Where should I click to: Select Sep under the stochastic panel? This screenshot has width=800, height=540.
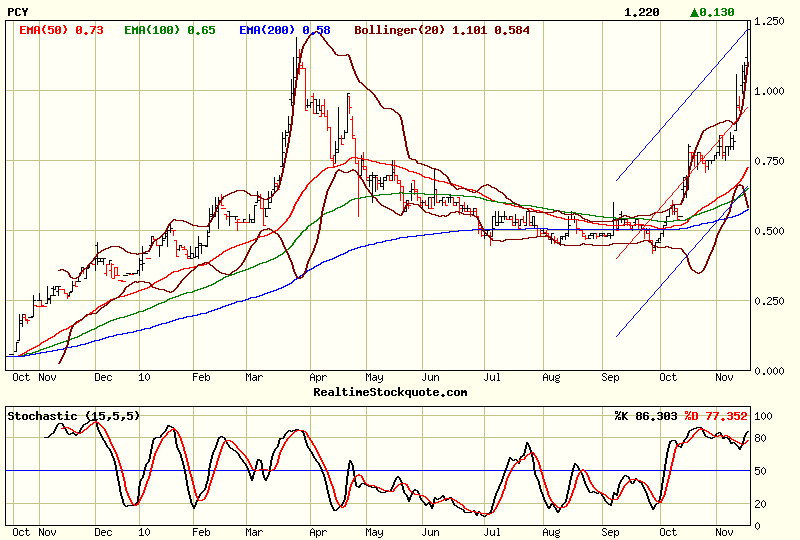(x=610, y=532)
